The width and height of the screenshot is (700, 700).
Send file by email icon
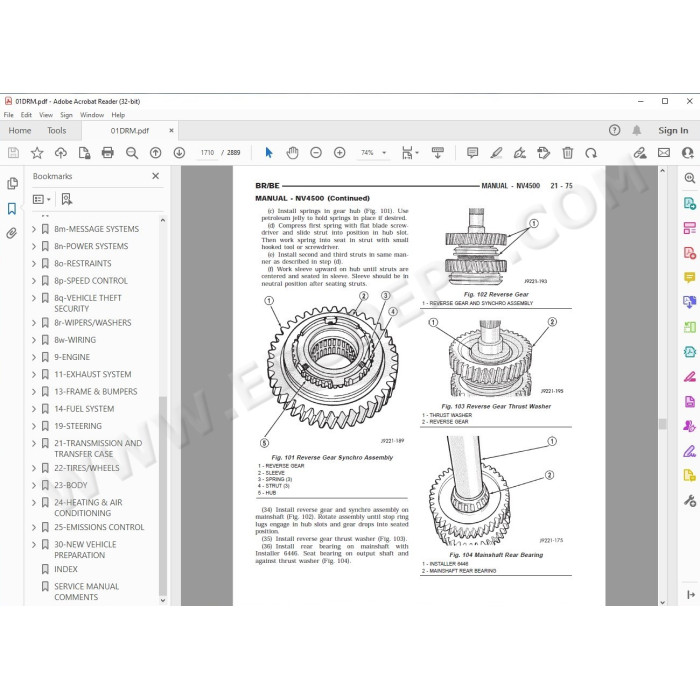(664, 153)
